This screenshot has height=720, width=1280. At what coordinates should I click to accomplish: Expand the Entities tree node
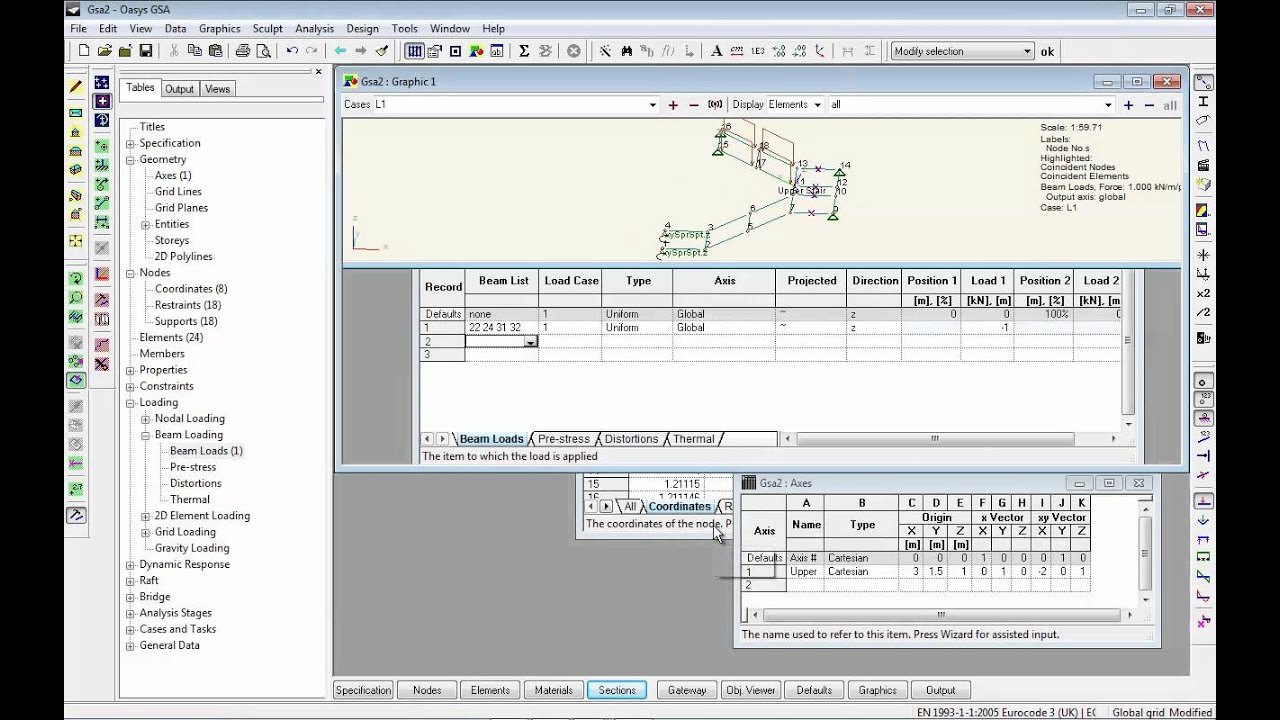coord(145,224)
